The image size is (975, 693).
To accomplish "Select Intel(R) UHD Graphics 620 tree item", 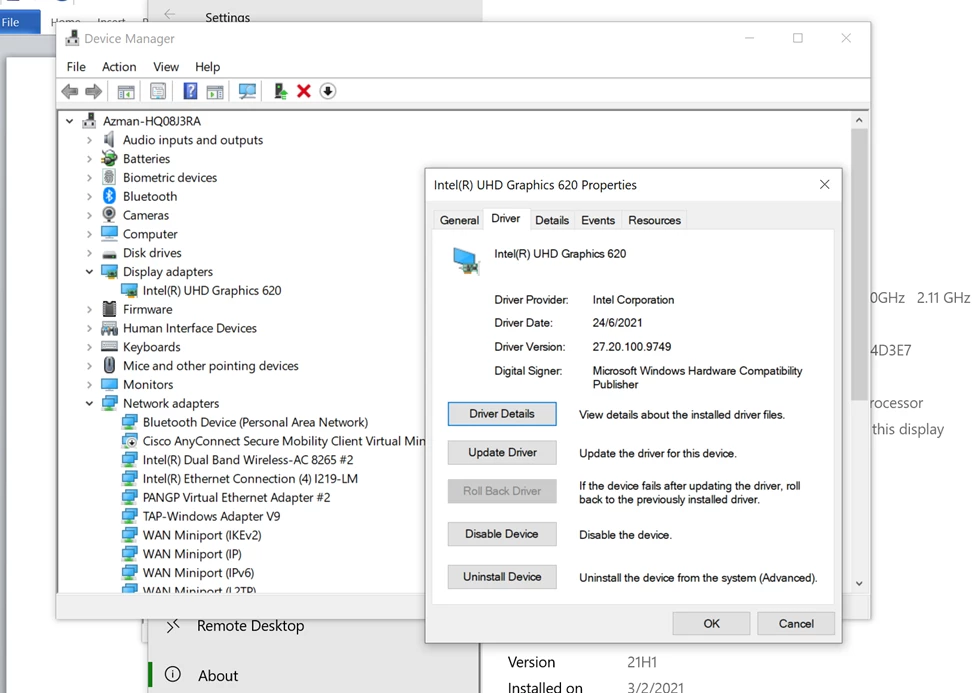I will pyautogui.click(x=212, y=291).
